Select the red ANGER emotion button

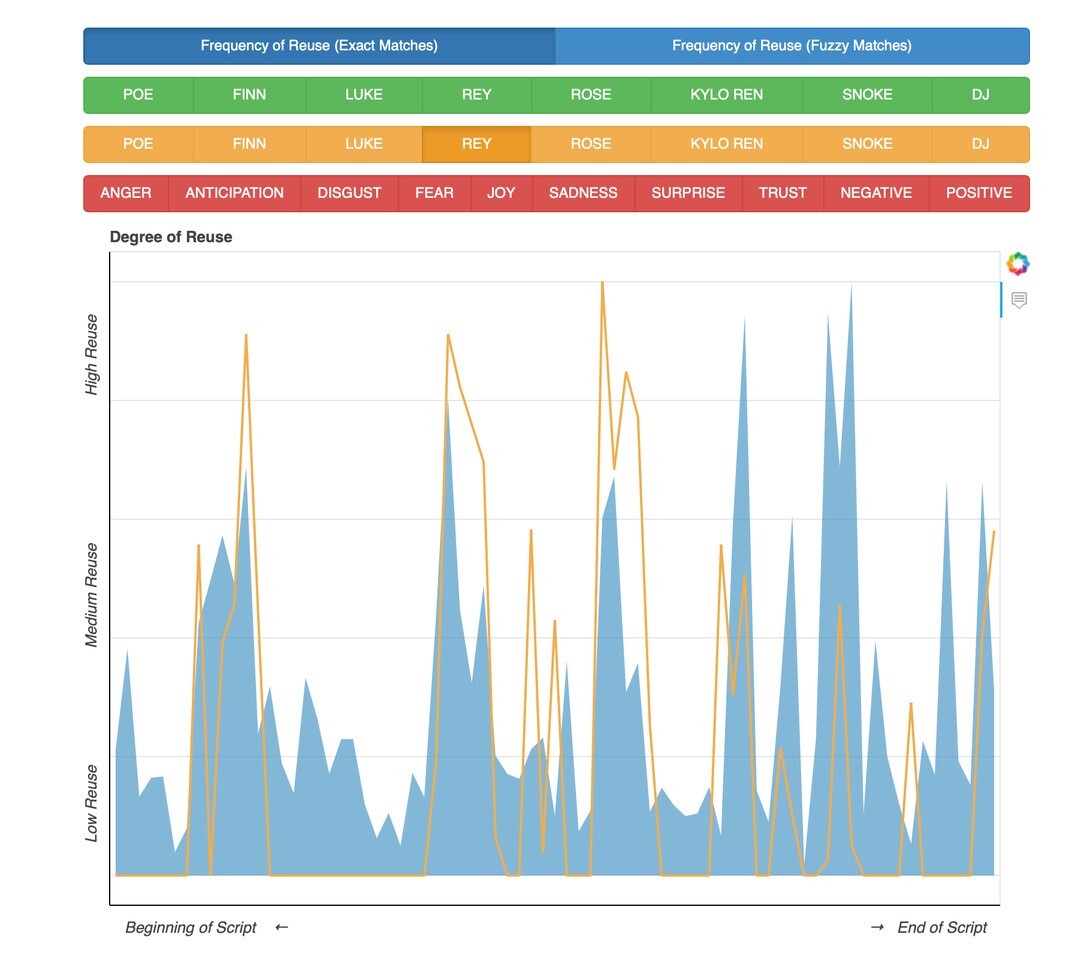(x=126, y=193)
